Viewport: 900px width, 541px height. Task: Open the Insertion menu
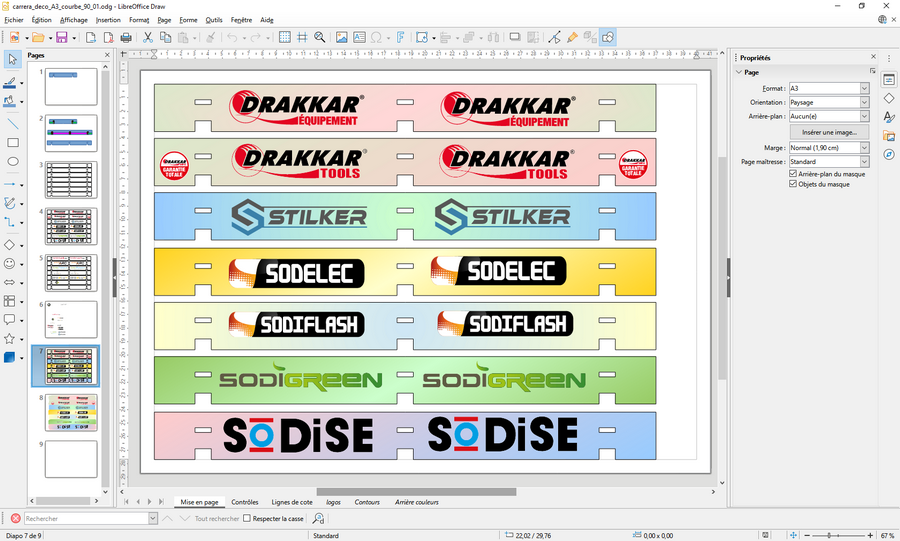click(108, 20)
